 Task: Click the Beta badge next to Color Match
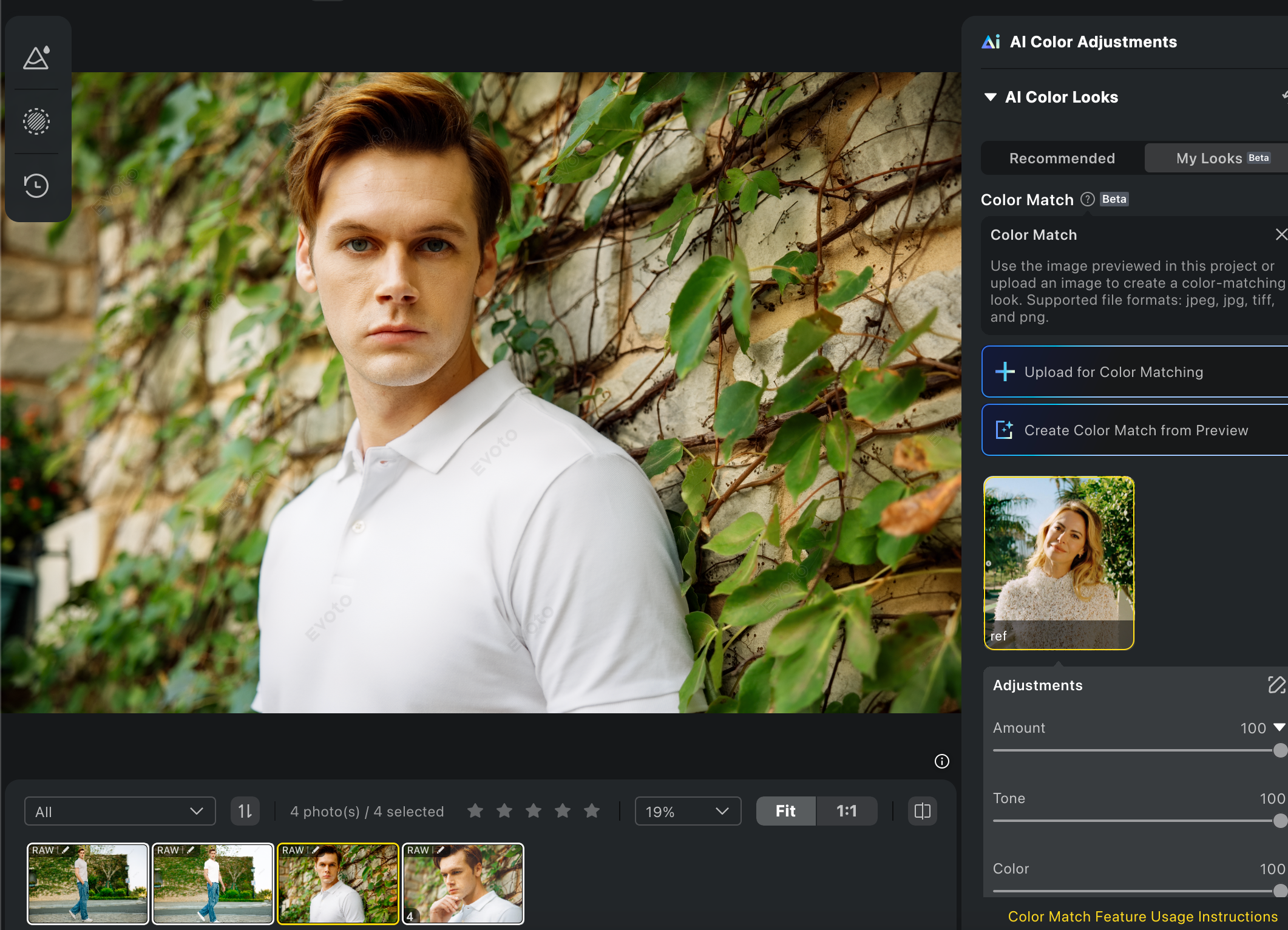pos(1114,199)
